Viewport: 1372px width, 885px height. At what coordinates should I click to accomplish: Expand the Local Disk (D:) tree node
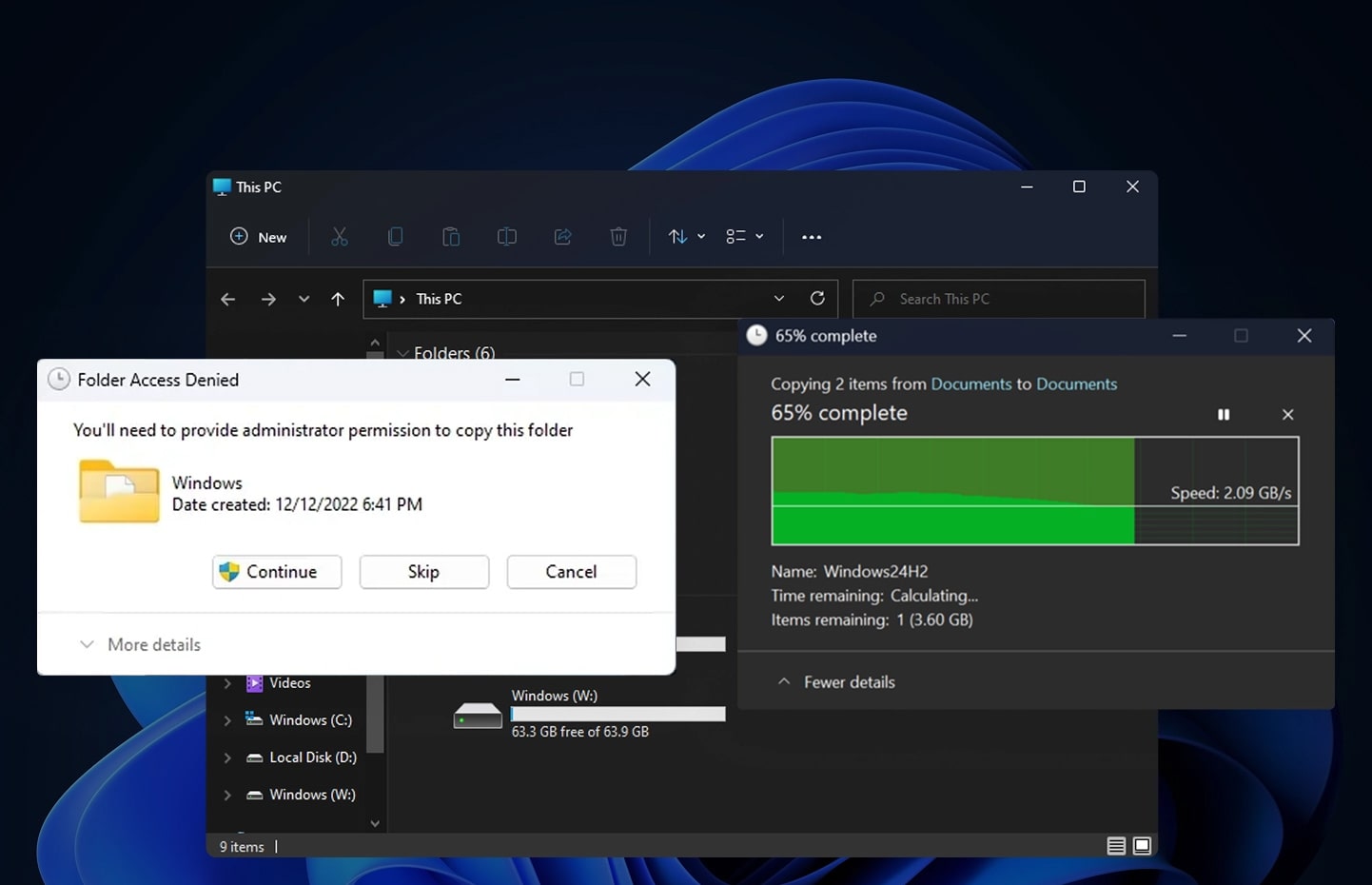[227, 758]
